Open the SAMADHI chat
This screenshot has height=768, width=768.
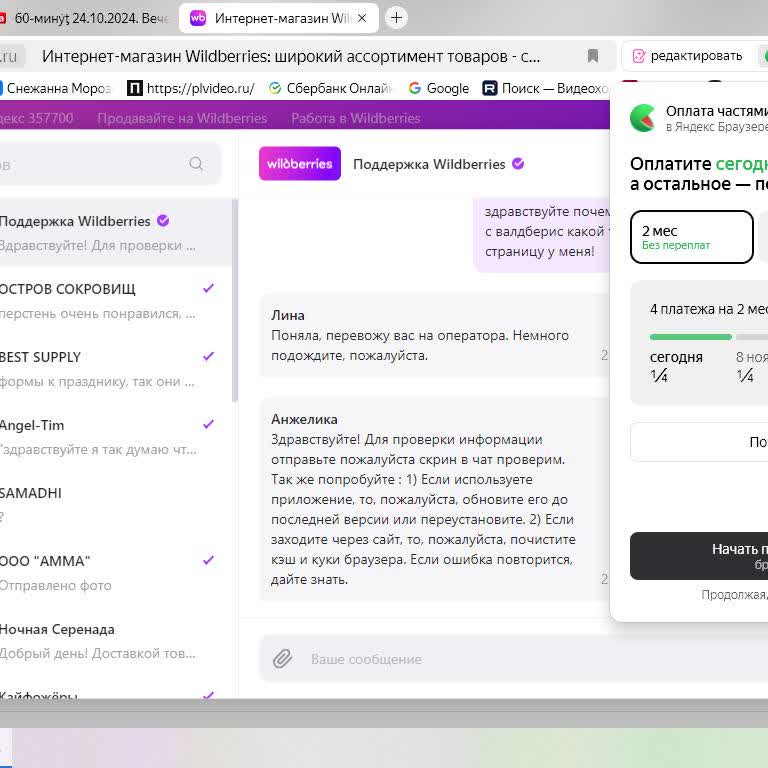click(x=116, y=504)
